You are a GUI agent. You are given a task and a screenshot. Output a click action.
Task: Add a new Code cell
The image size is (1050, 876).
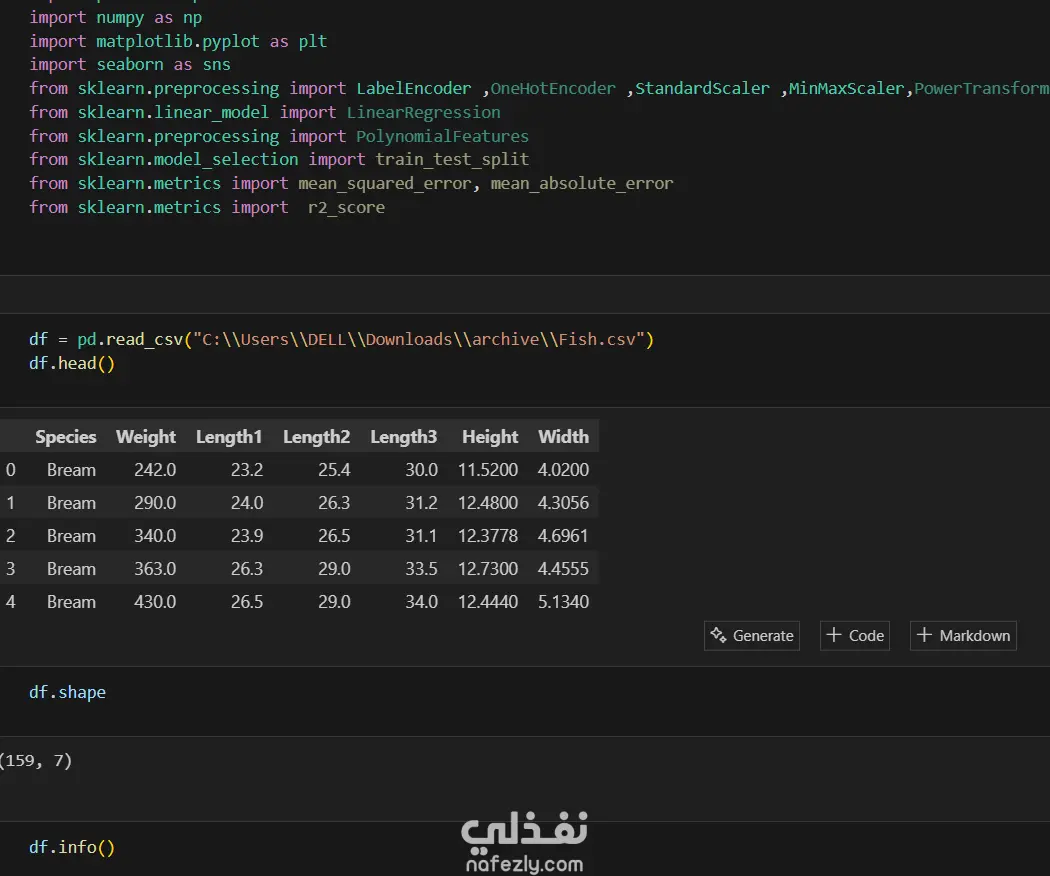pos(855,635)
